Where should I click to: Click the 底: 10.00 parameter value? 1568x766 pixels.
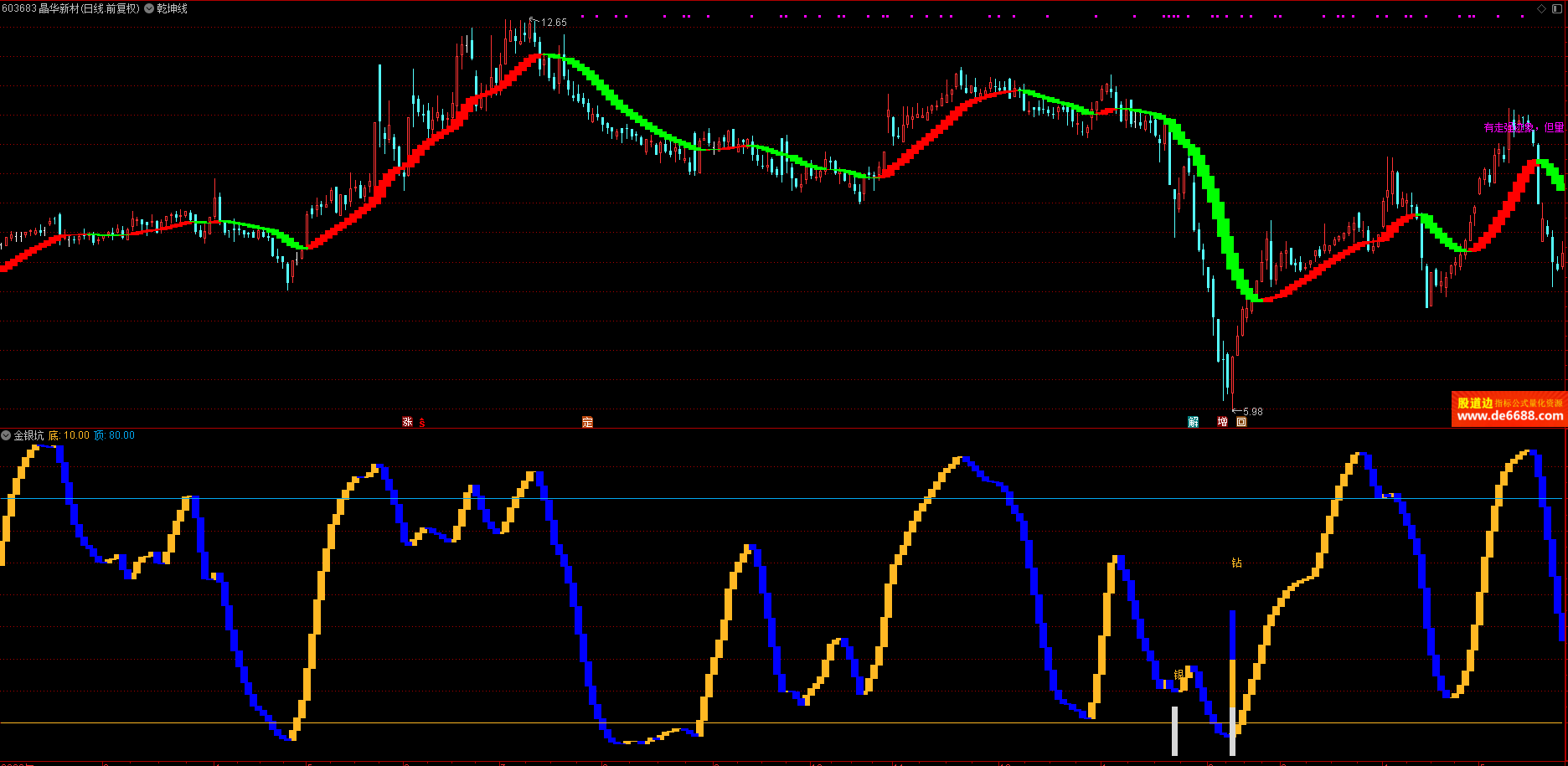pos(69,435)
